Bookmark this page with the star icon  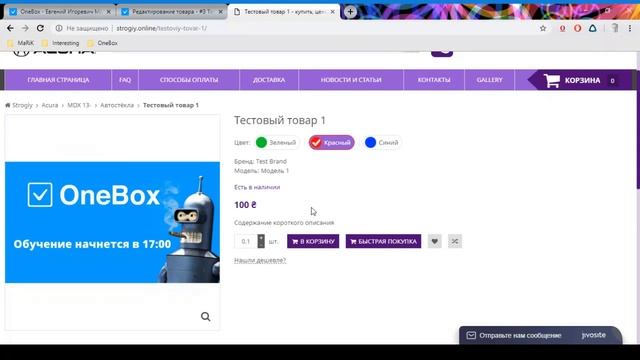tap(543, 28)
